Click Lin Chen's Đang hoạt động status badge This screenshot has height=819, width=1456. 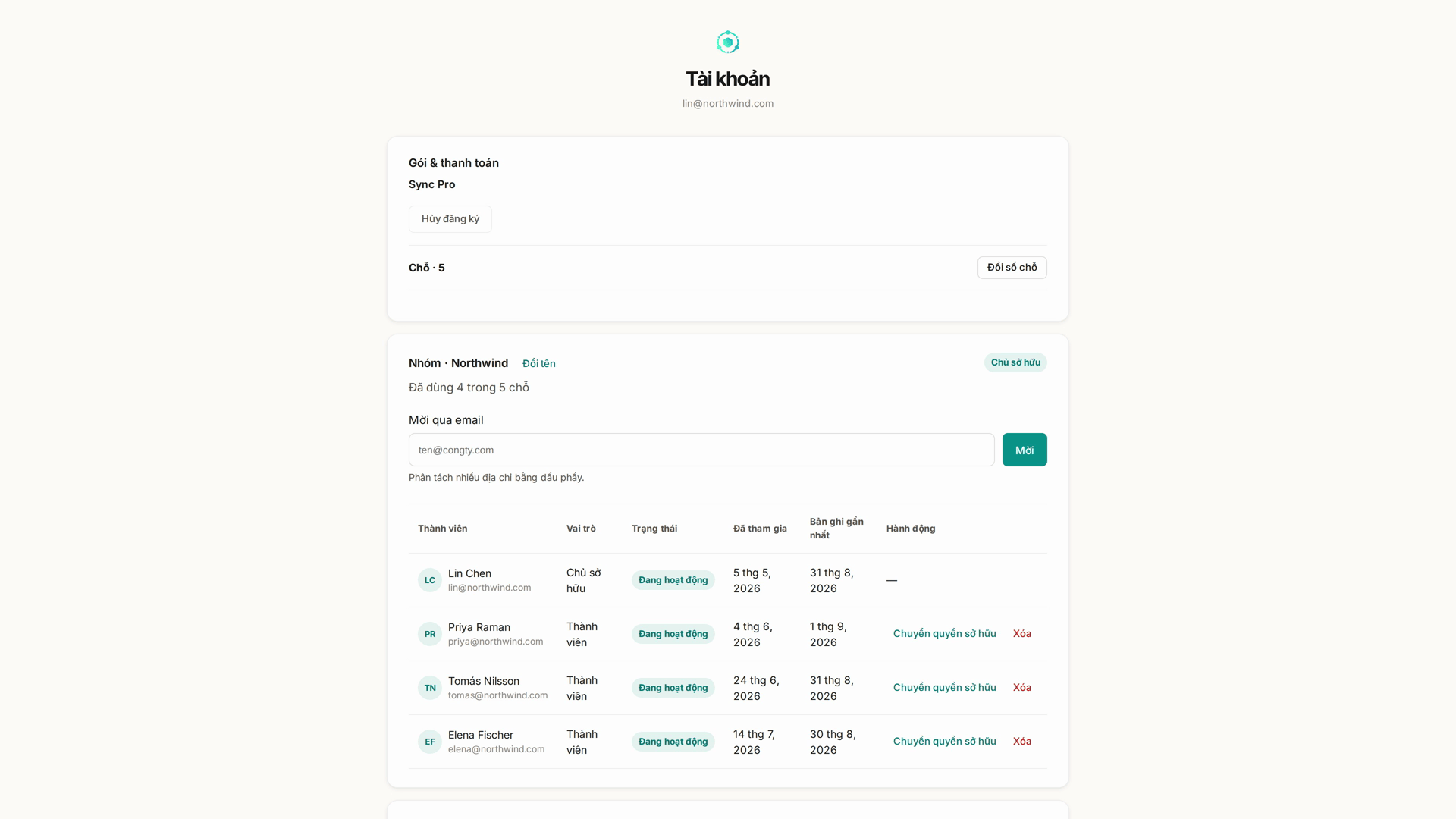pyautogui.click(x=673, y=580)
